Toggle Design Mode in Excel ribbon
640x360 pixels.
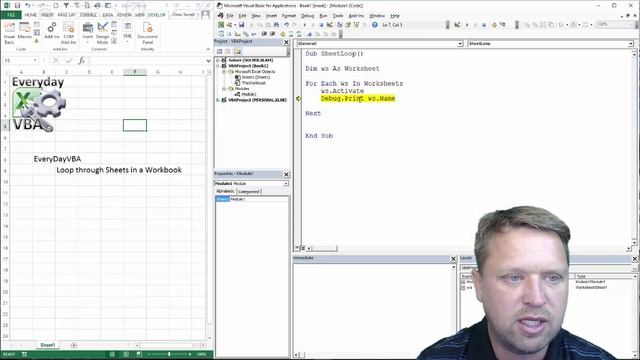point(102,33)
